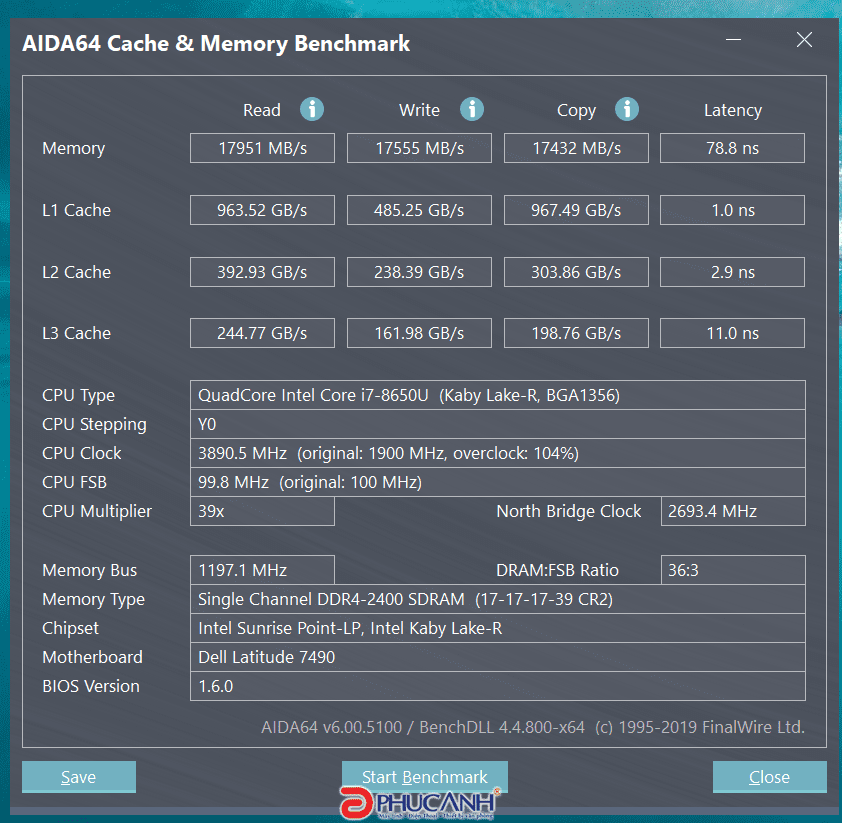842x823 pixels.
Task: Click the Write column header
Action: (419, 110)
